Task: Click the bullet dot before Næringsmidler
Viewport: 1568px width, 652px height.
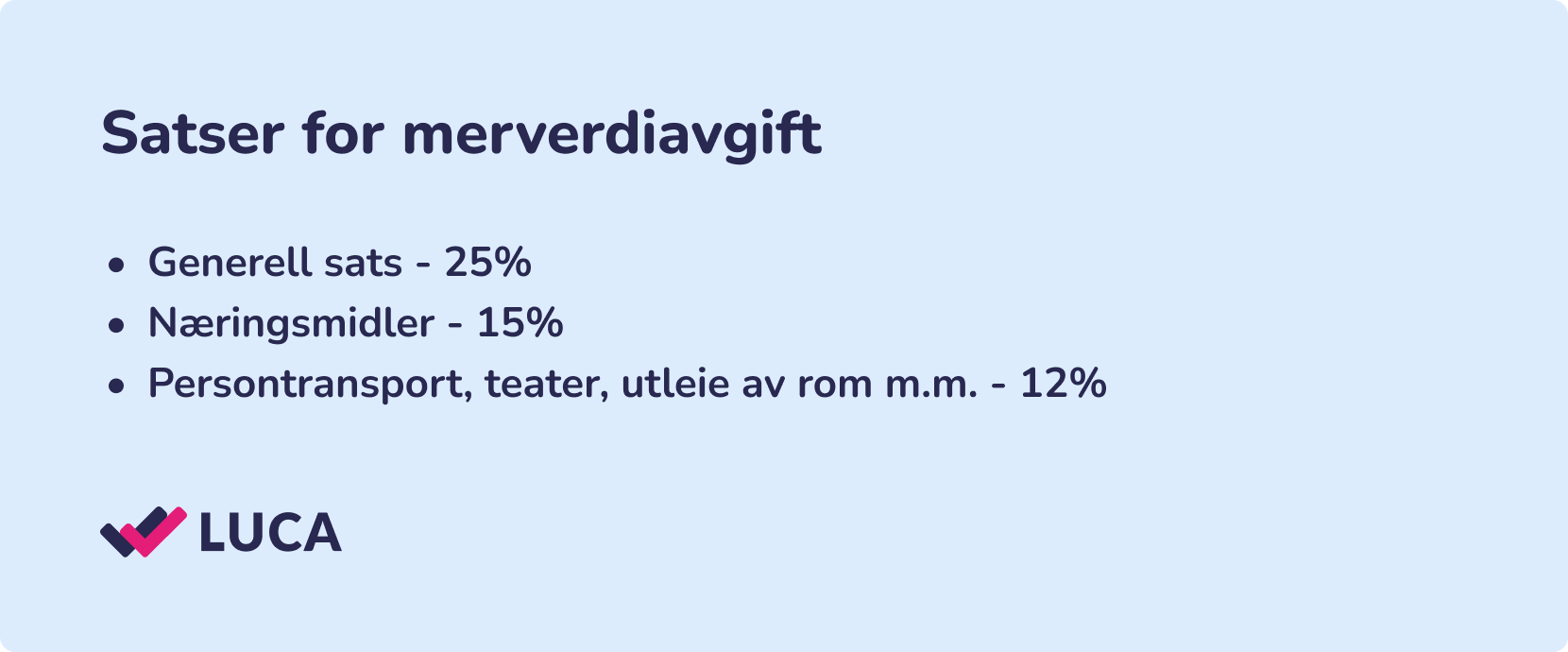Action: pos(116,326)
